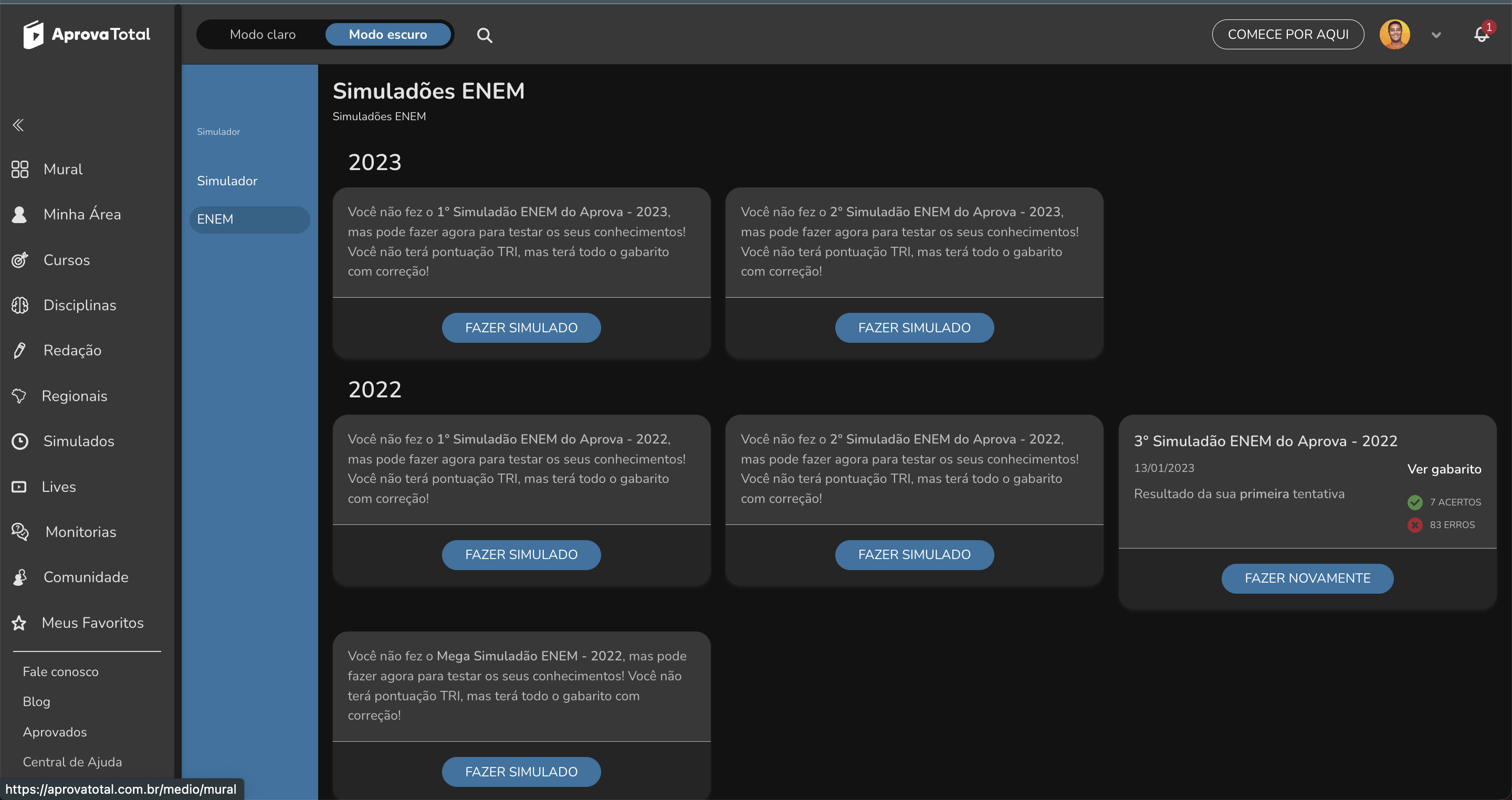Click the Disciplinas brain icon
The width and height of the screenshot is (1512, 800).
click(20, 305)
